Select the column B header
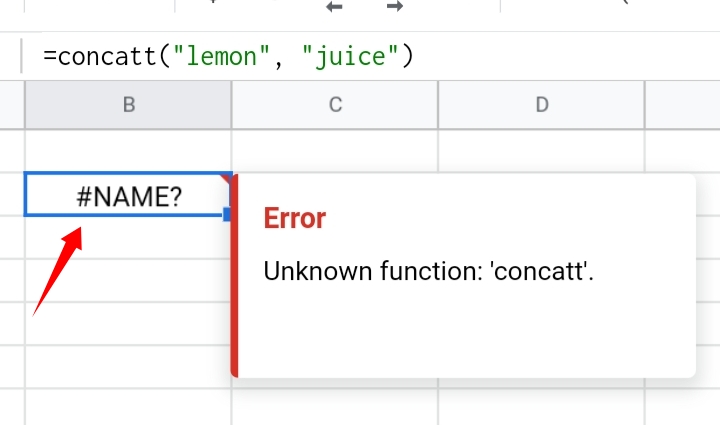The height and width of the screenshot is (425, 720). coord(129,105)
